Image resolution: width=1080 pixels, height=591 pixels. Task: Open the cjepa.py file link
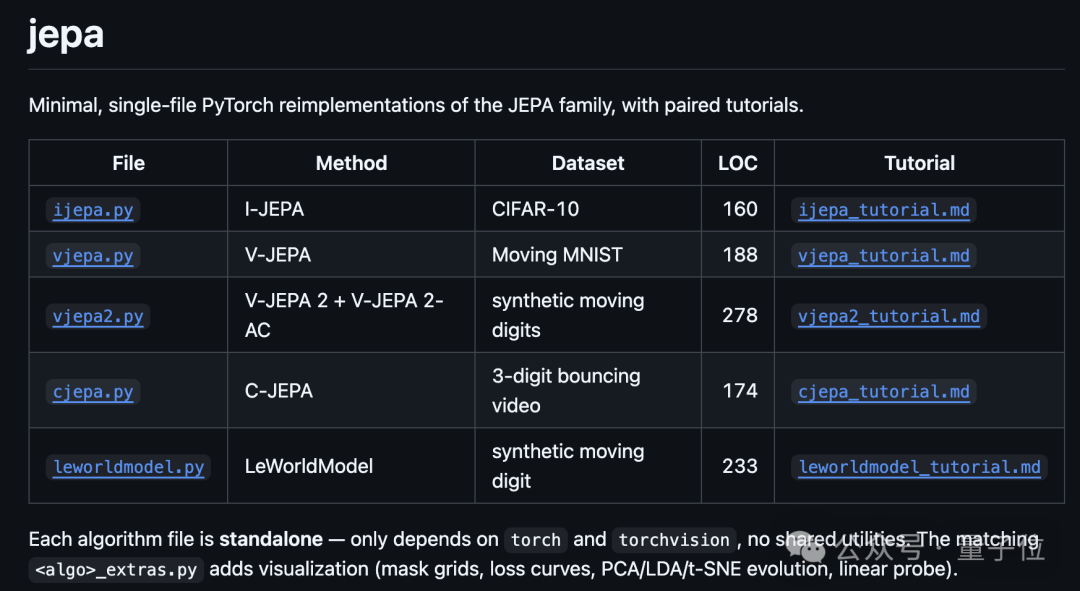coord(93,392)
